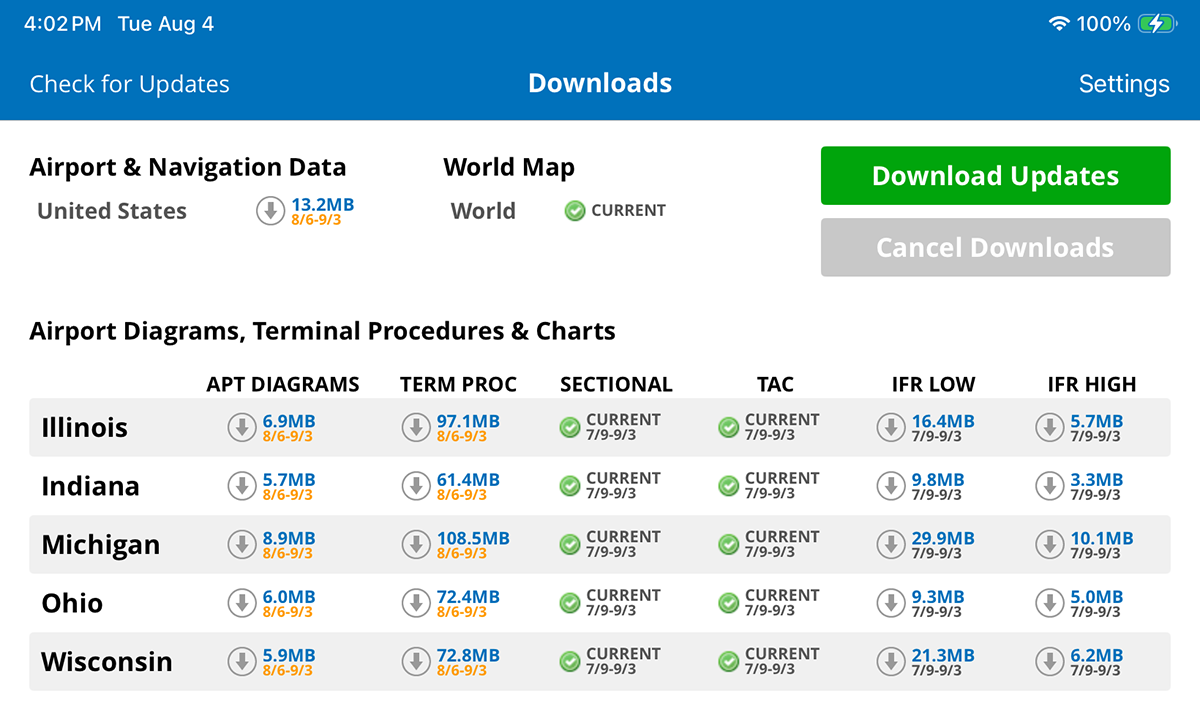Select the Illinois row label

click(85, 428)
